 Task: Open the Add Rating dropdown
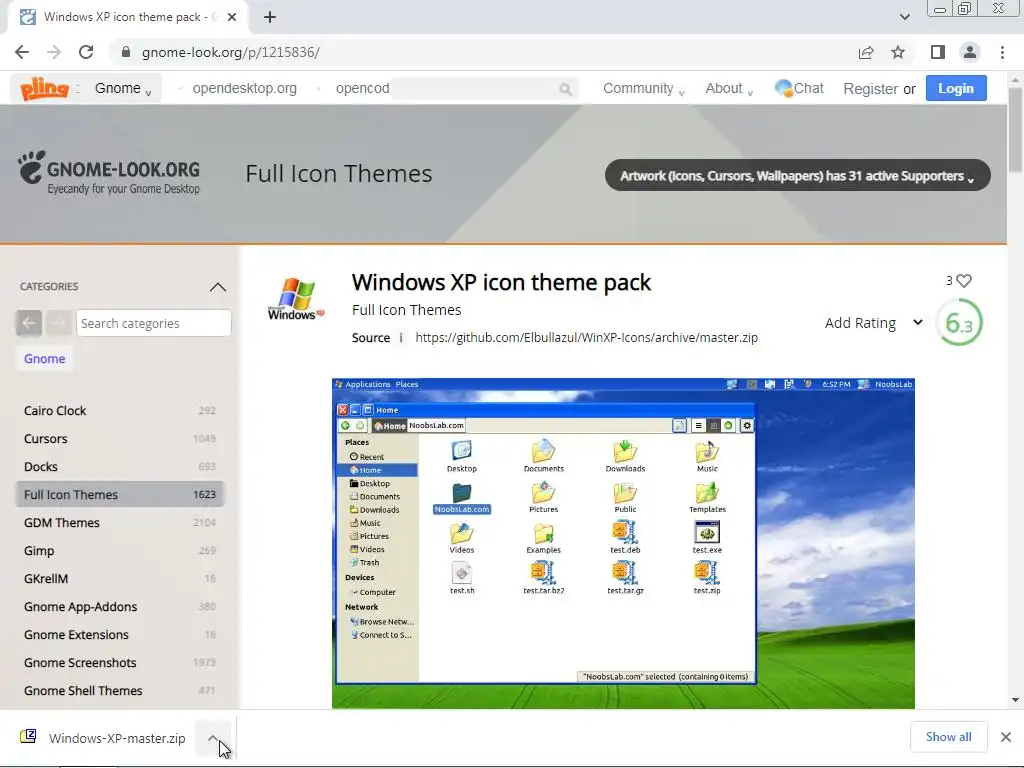(x=873, y=323)
